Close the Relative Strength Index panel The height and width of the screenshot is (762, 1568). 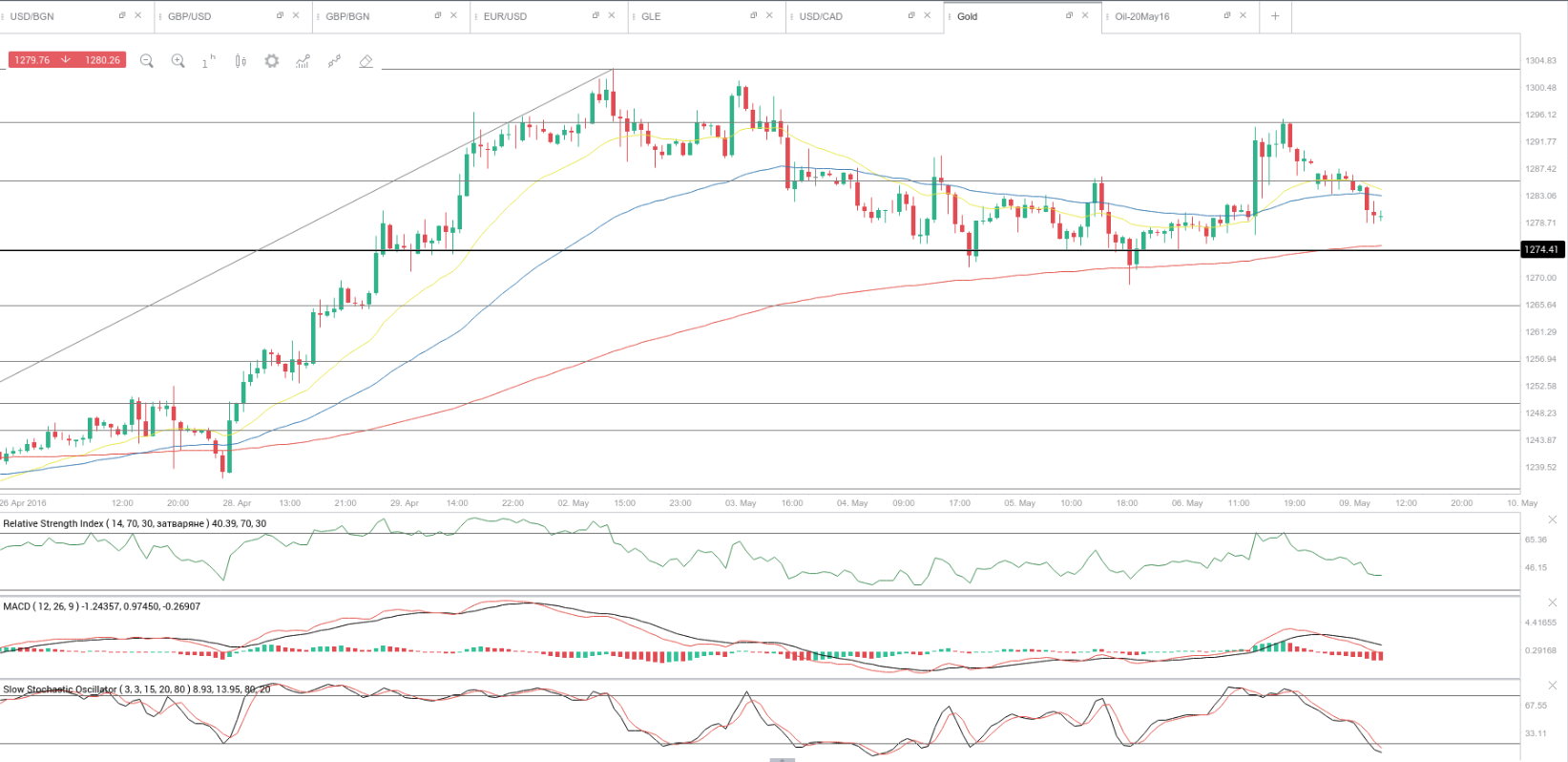(1552, 520)
